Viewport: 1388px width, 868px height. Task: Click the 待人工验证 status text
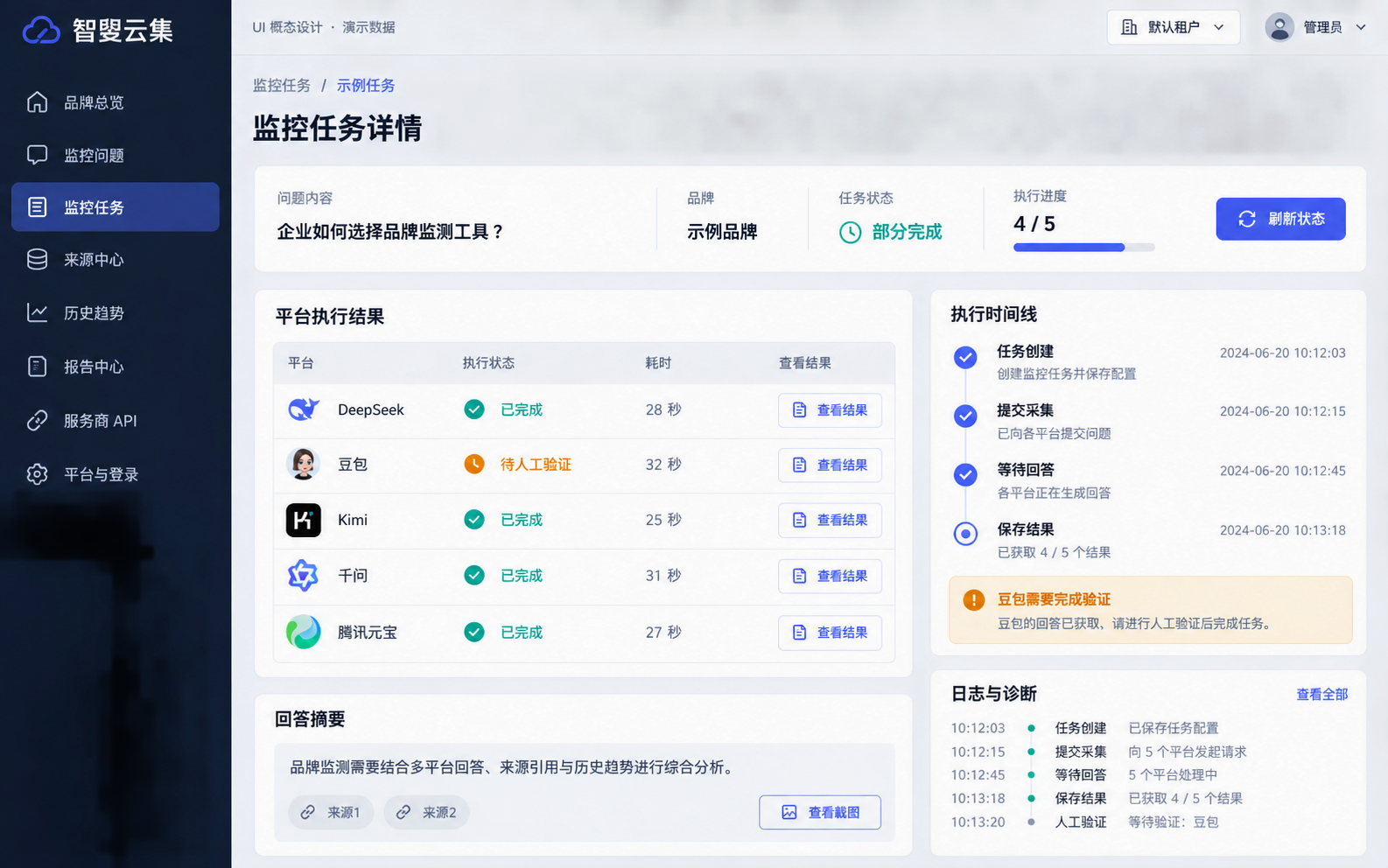pos(536,465)
